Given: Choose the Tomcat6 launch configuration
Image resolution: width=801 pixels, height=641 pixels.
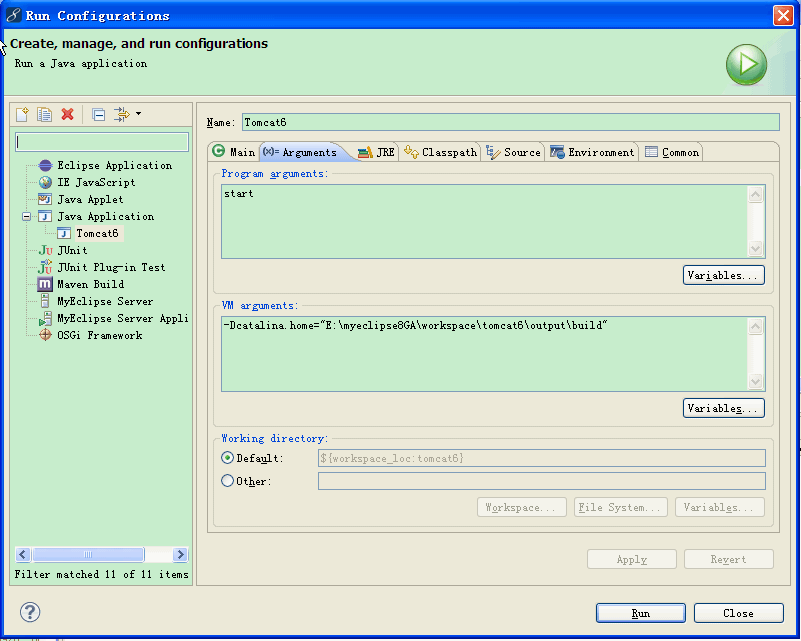Looking at the screenshot, I should pos(97,234).
